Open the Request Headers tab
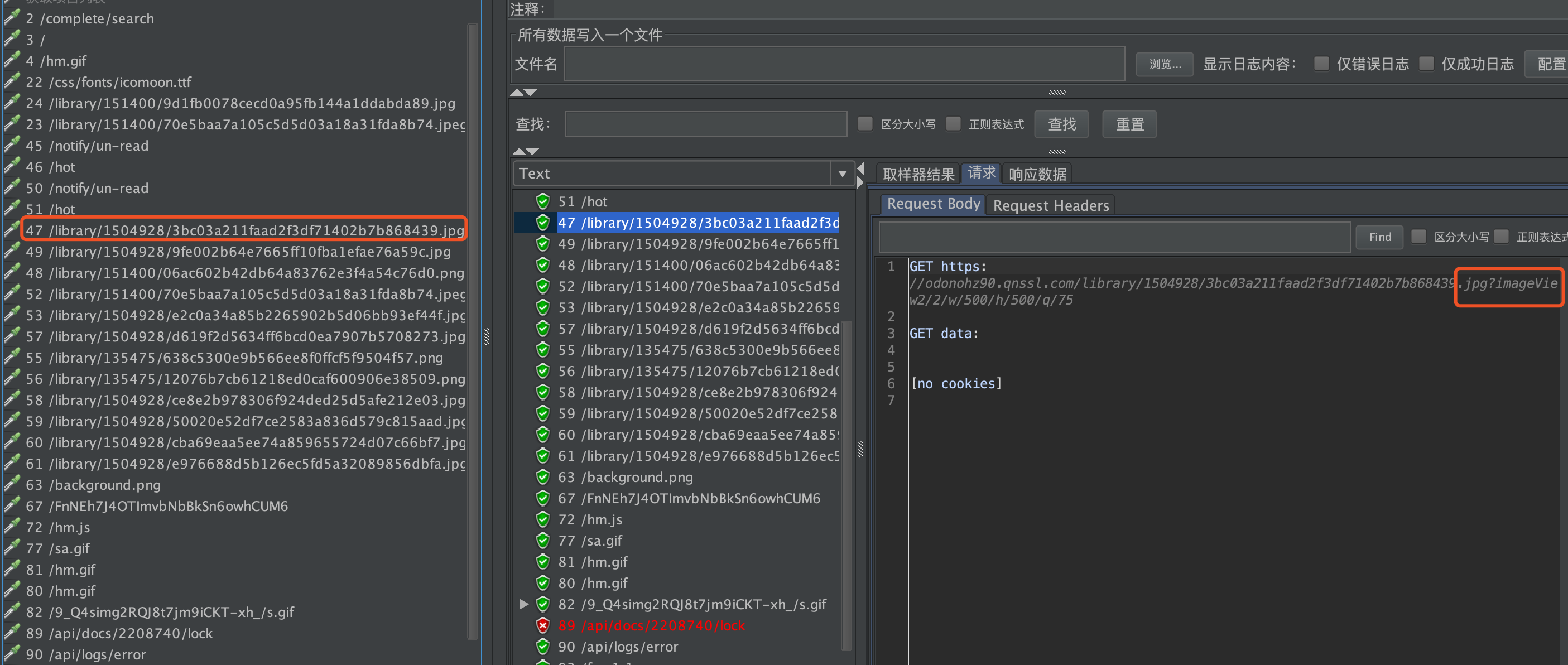The height and width of the screenshot is (665, 1568). (x=1050, y=206)
